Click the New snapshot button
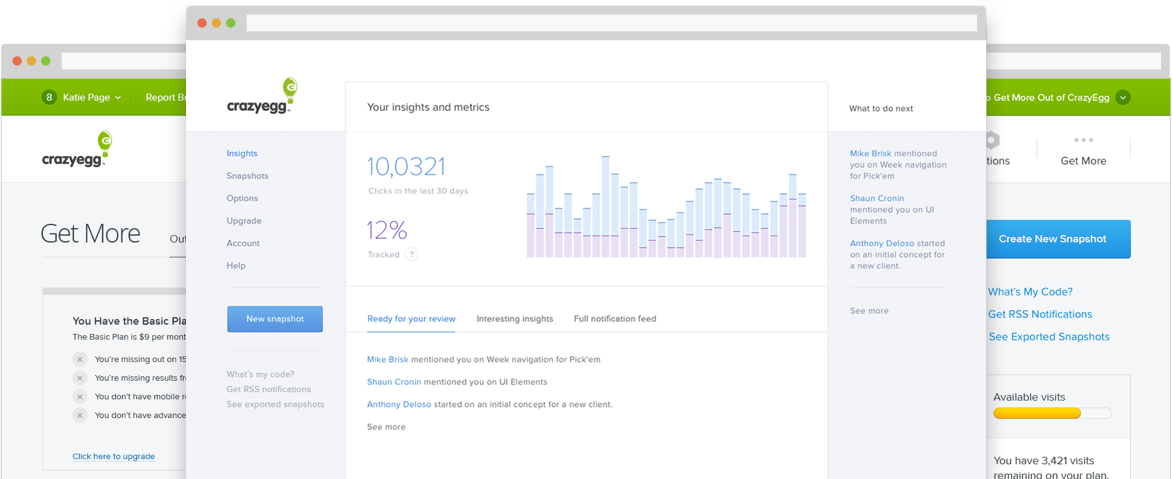The height and width of the screenshot is (479, 1172). click(275, 319)
